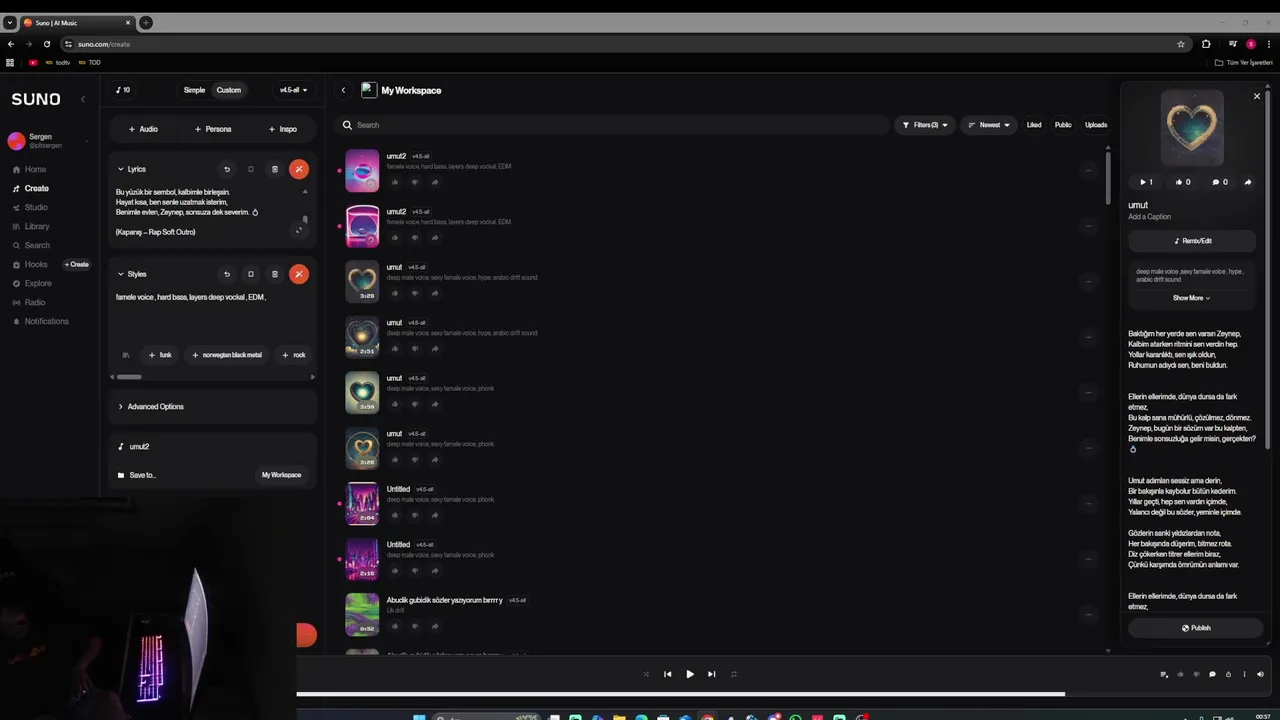This screenshot has width=1280, height=720.
Task: Toggle repeat in the player bar
Action: [733, 674]
